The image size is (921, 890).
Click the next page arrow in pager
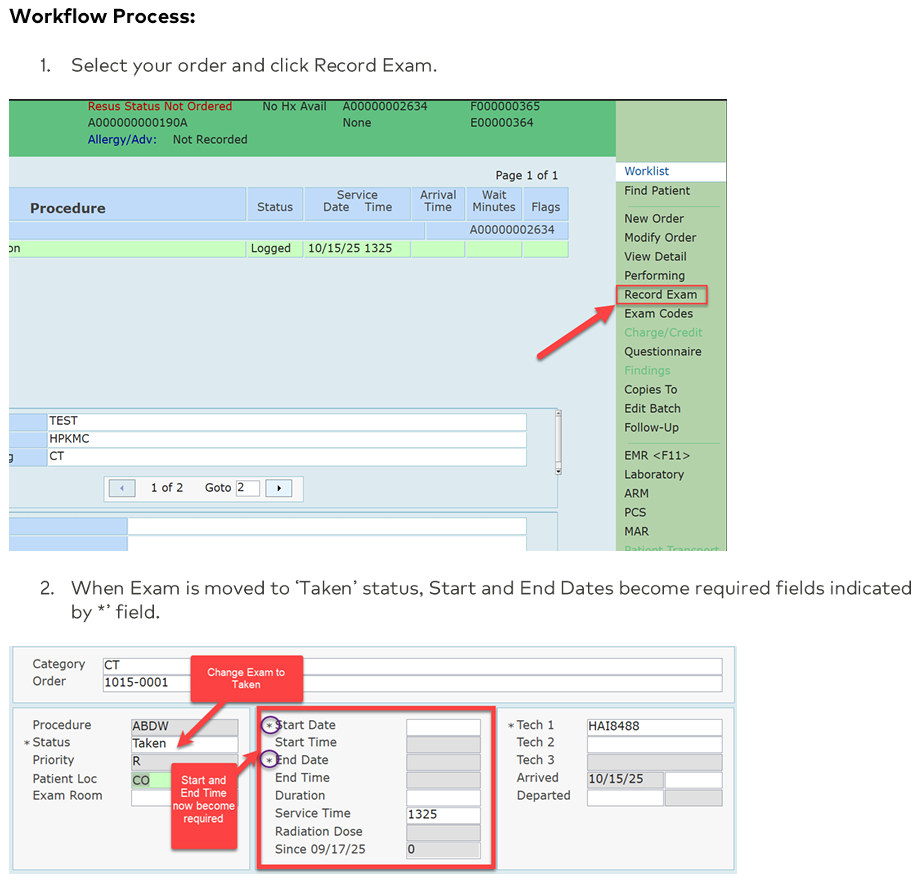pos(278,488)
